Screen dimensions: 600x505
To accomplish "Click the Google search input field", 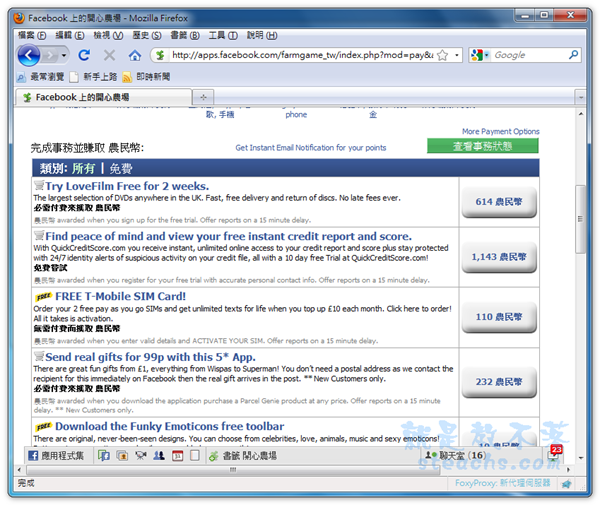I will coord(529,55).
